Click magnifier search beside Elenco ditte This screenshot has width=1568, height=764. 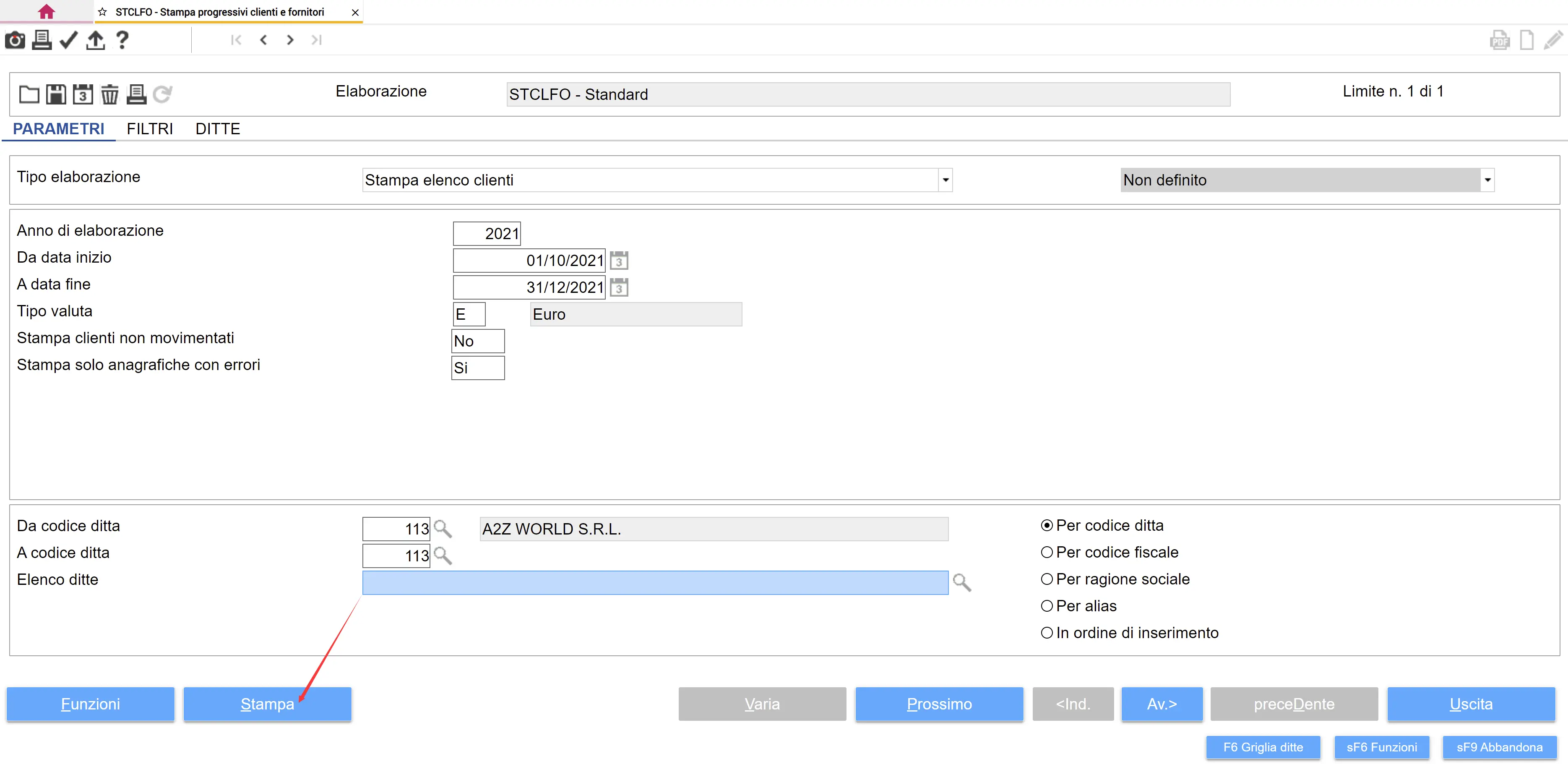(x=962, y=583)
